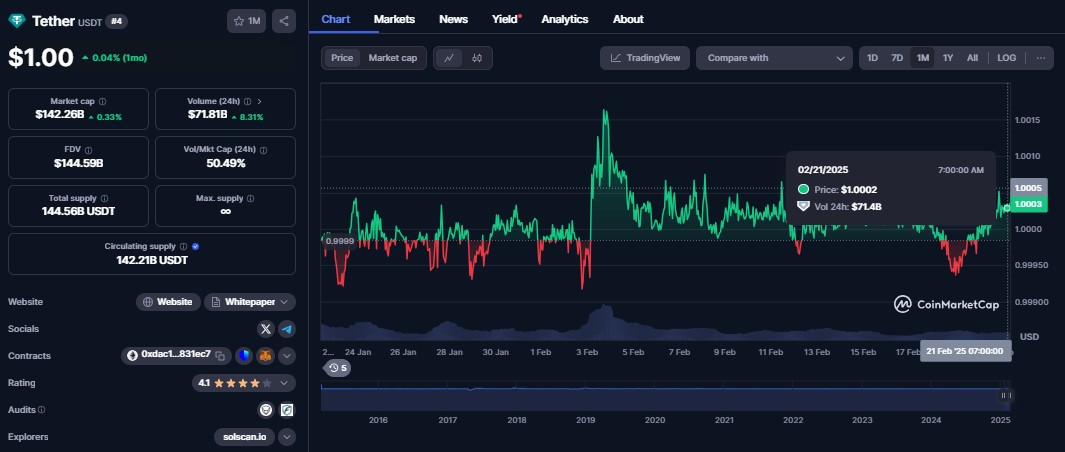Click the 21 Feb '25 07:00:00 time marker

click(x=965, y=351)
